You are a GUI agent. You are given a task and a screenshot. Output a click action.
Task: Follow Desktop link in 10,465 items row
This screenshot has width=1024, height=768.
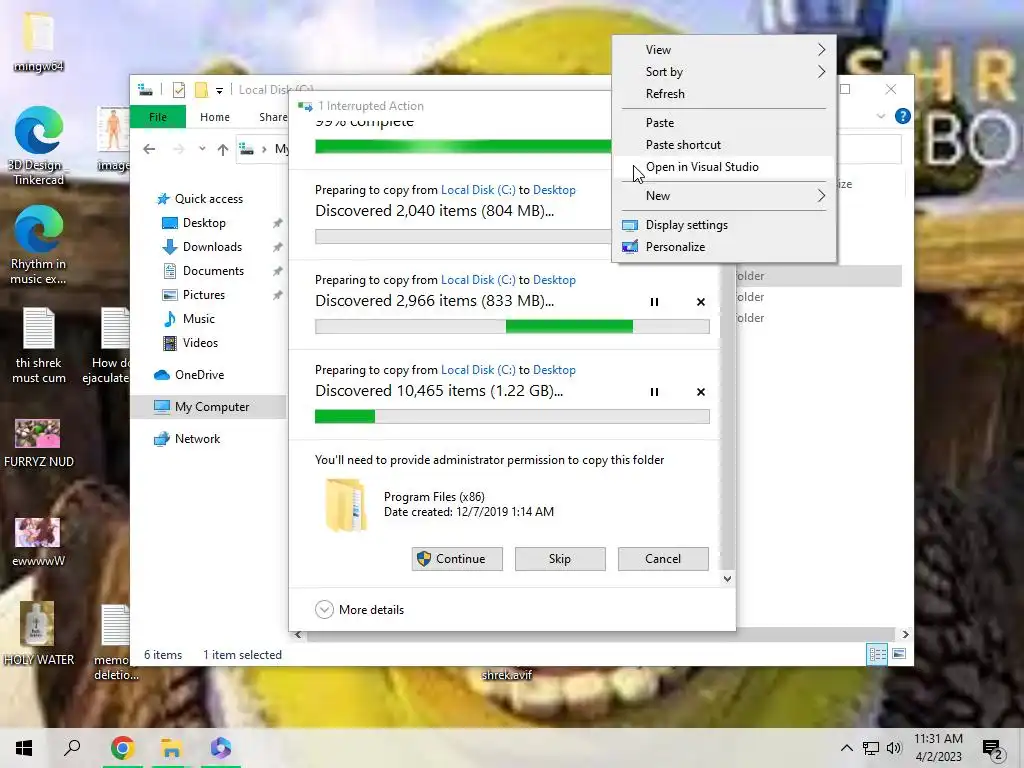[x=554, y=370]
